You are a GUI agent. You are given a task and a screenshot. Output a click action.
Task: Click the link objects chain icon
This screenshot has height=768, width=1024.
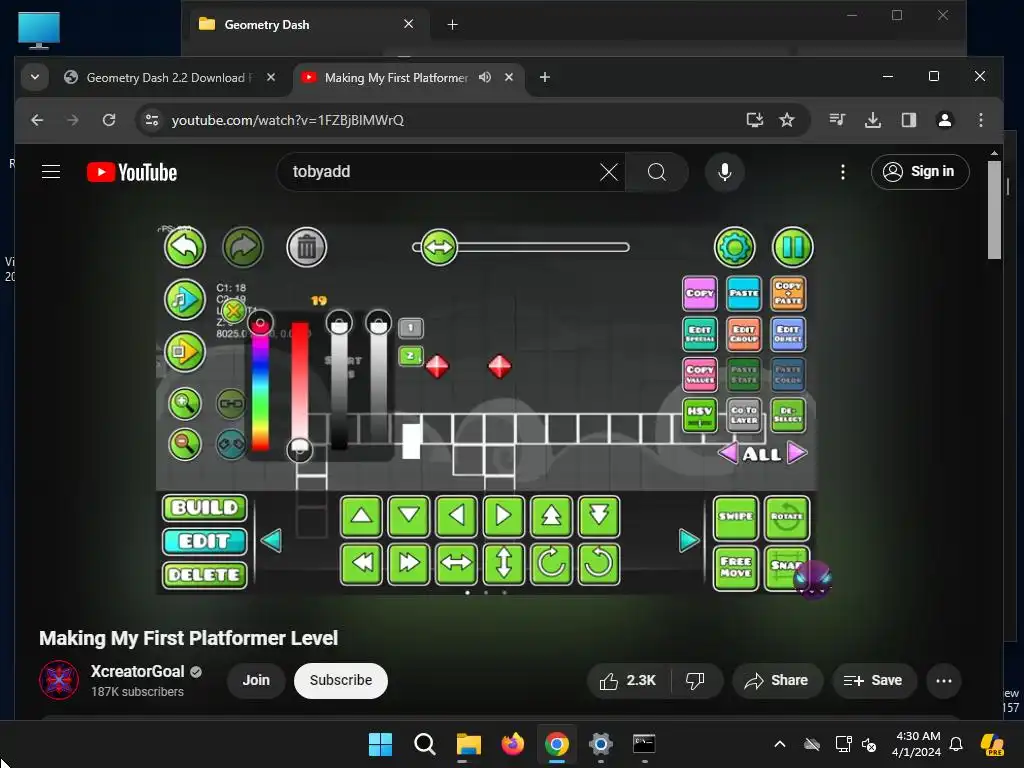tap(231, 404)
